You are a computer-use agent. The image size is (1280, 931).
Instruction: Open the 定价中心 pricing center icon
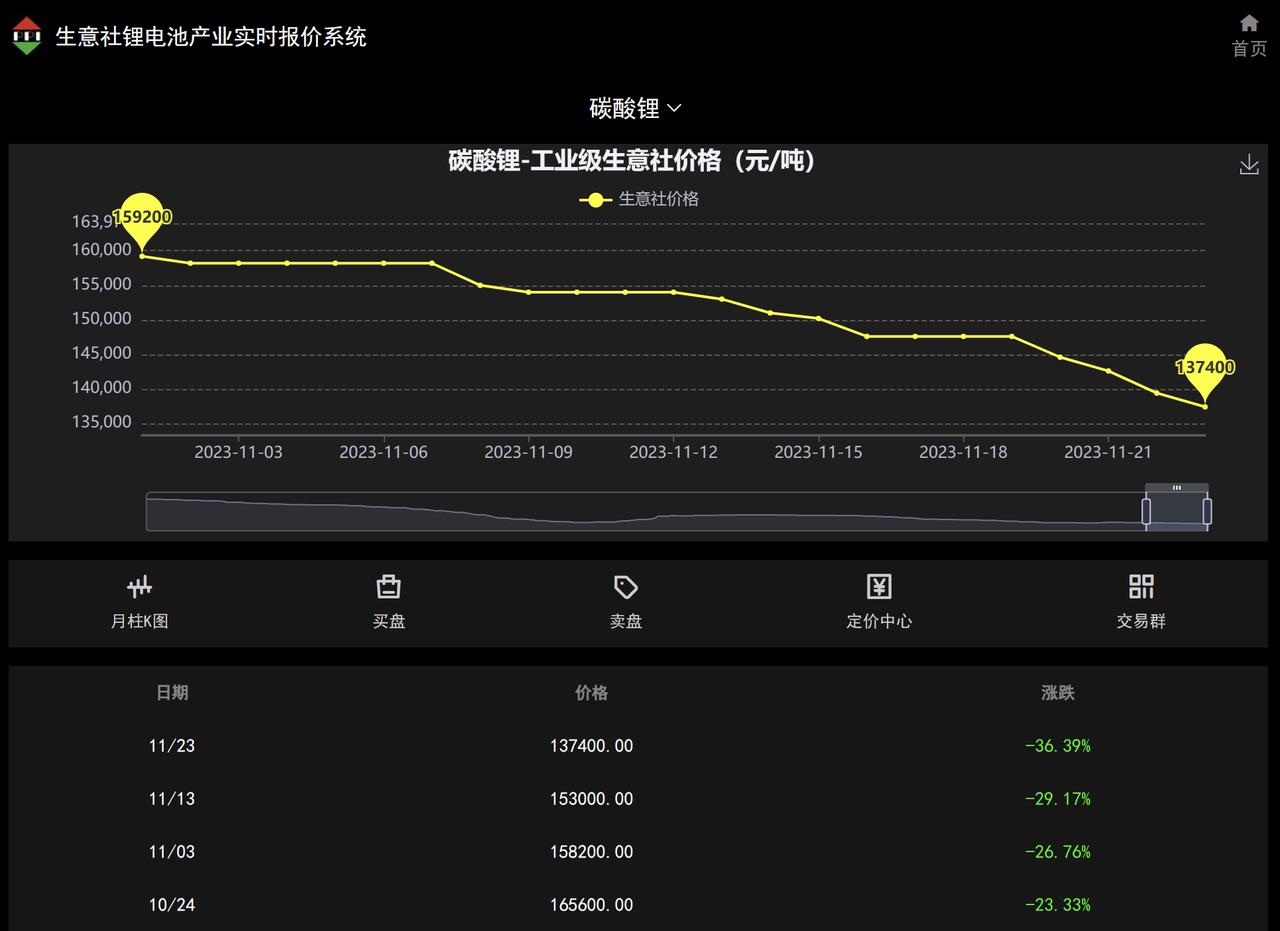tap(879, 587)
